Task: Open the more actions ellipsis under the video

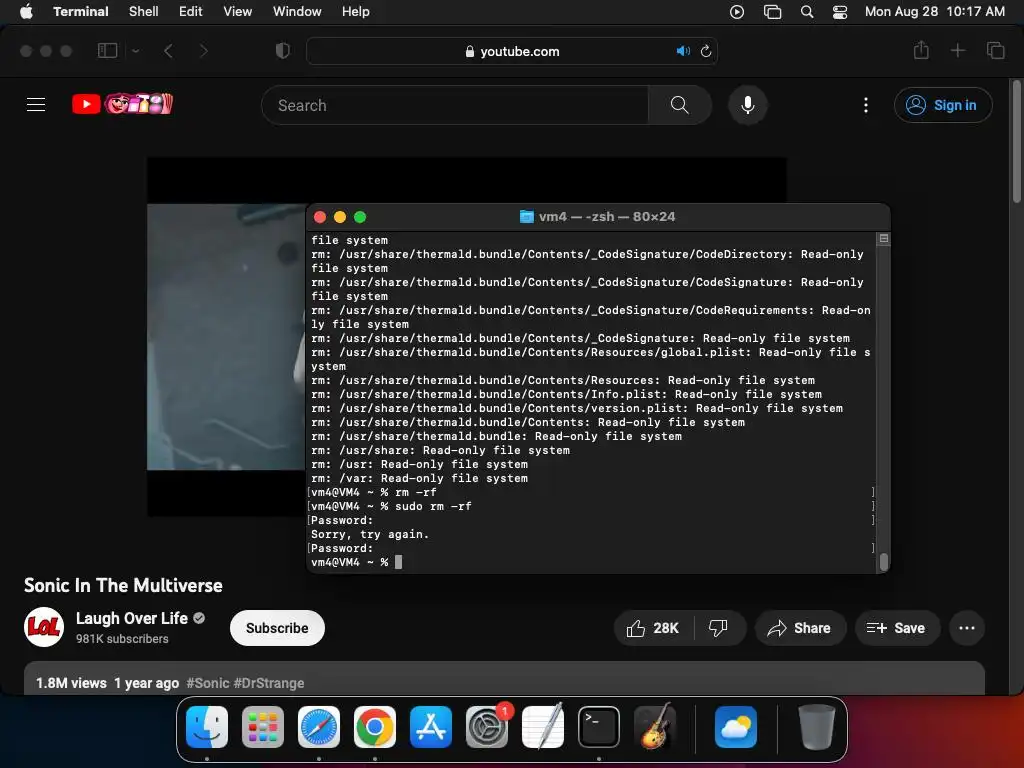Action: point(967,628)
